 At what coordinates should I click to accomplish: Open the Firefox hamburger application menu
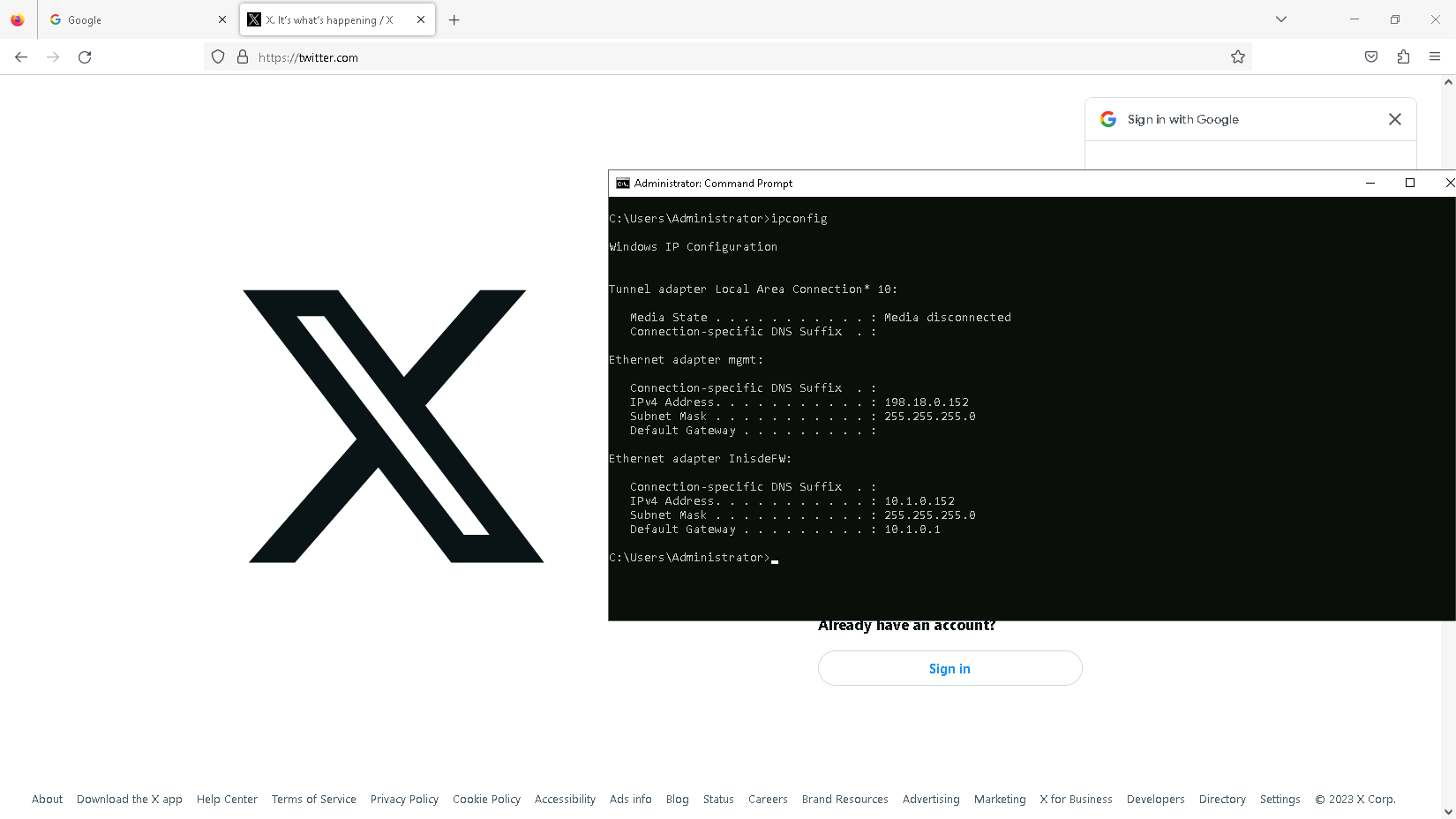tap(1435, 57)
